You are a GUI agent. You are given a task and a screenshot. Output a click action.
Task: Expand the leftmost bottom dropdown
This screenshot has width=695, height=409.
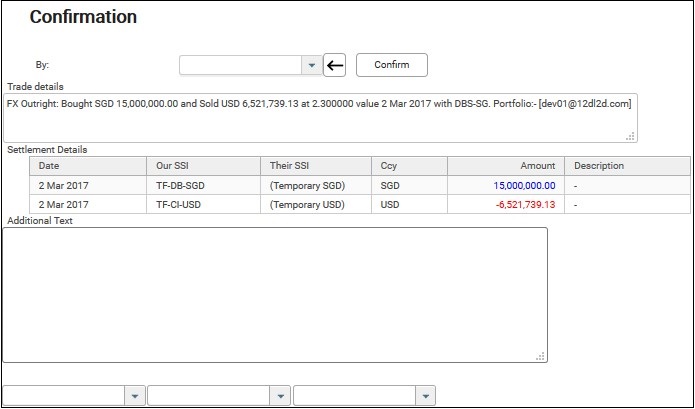135,396
